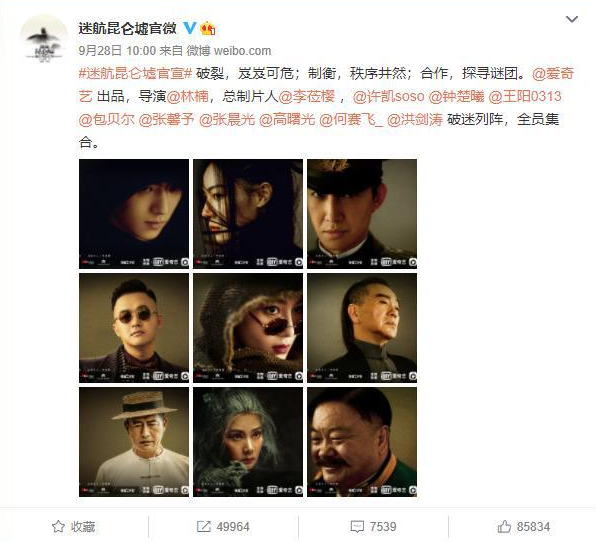Open the military cap officer poster
599x542 pixels.
pyautogui.click(x=362, y=214)
